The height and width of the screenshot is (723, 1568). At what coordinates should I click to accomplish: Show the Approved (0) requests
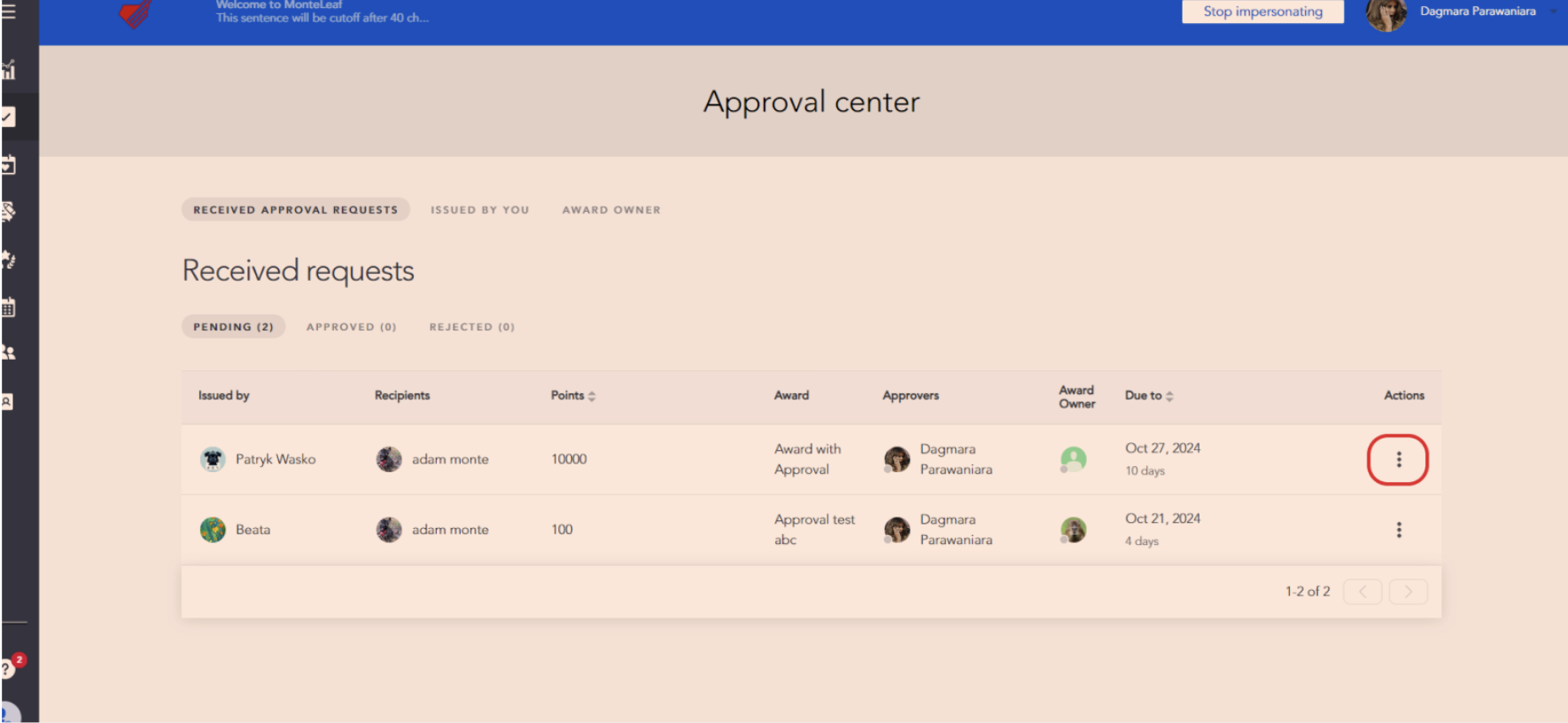pos(351,327)
